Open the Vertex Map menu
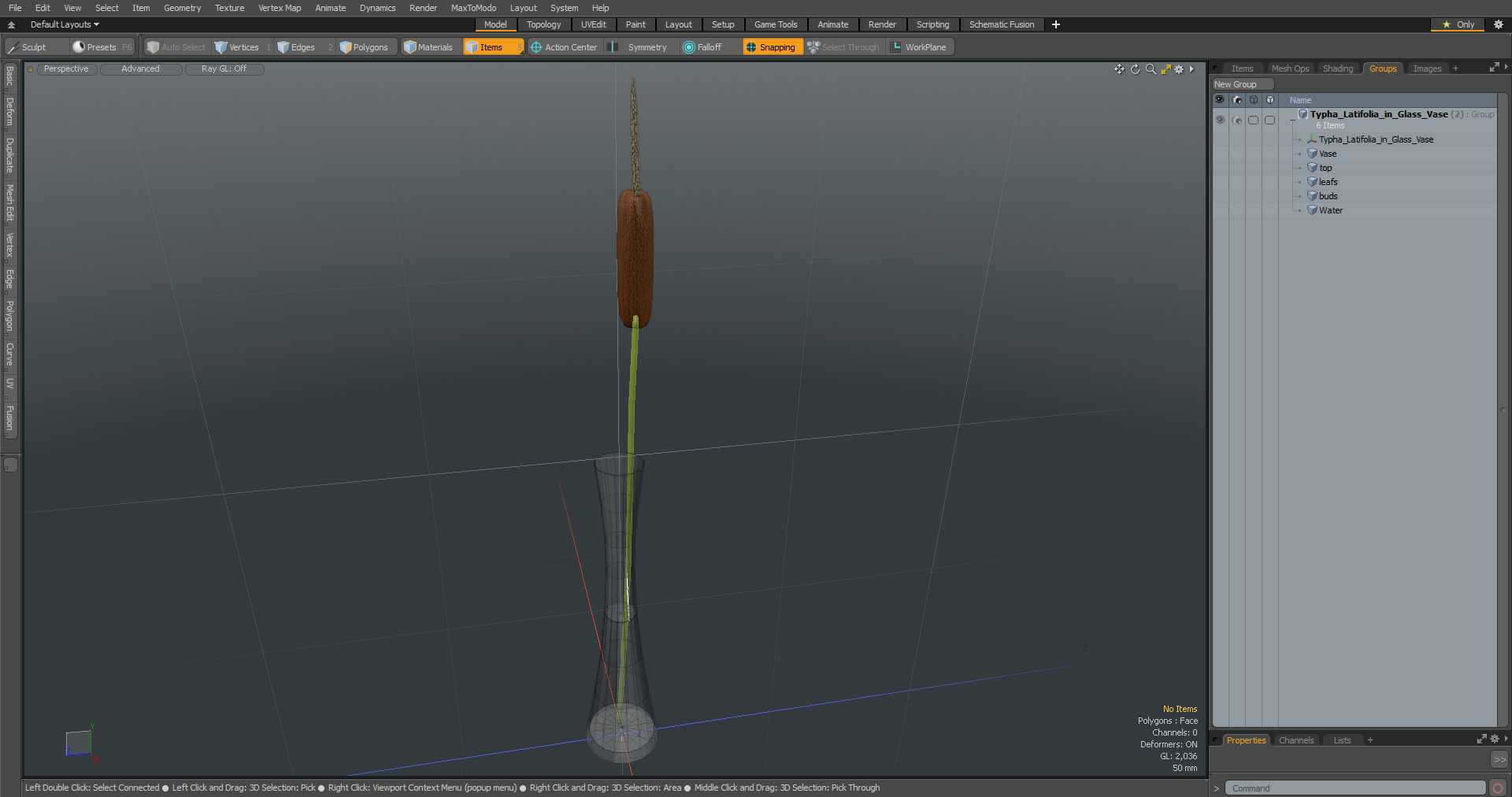 point(280,8)
